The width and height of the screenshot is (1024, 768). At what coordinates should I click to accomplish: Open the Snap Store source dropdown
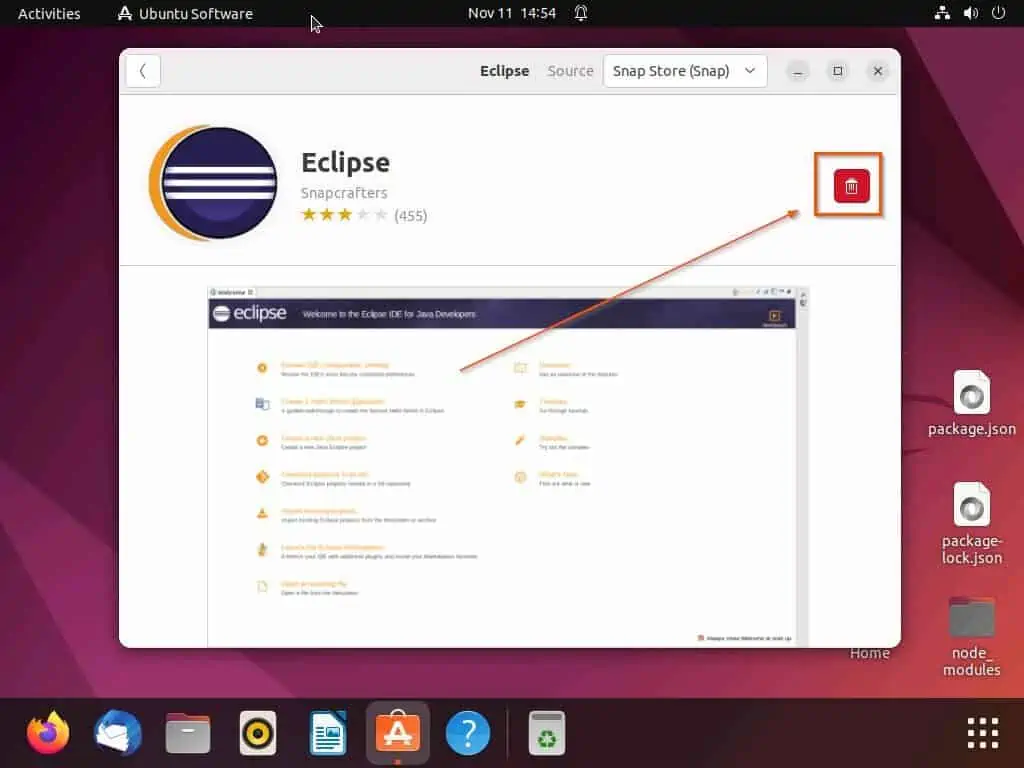pos(685,71)
